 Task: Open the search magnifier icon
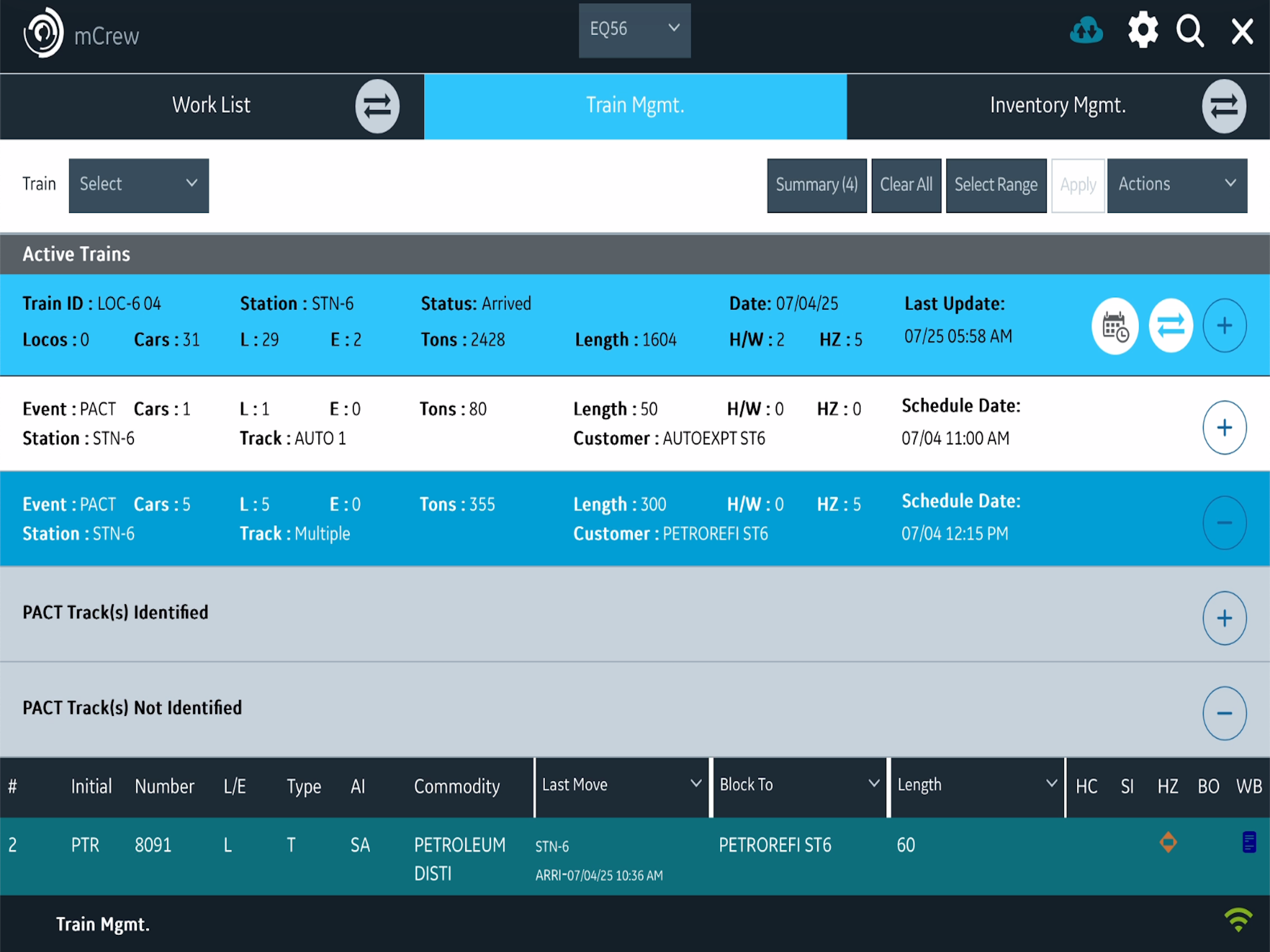click(1190, 31)
